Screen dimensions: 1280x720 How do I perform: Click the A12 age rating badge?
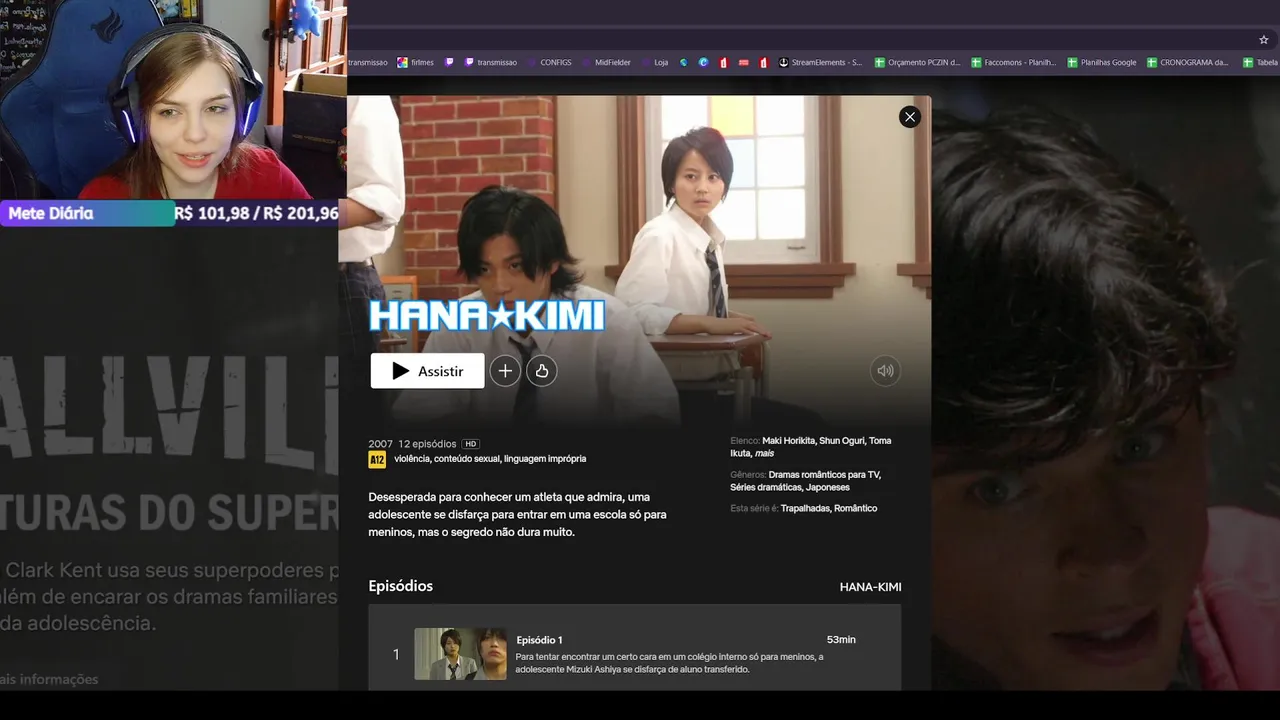377,459
